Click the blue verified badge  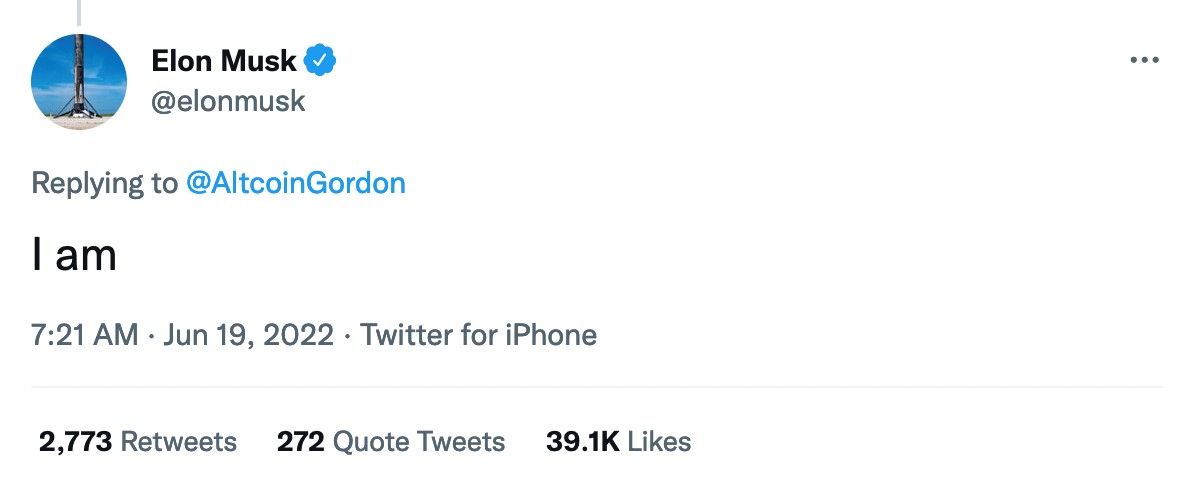tap(320, 61)
